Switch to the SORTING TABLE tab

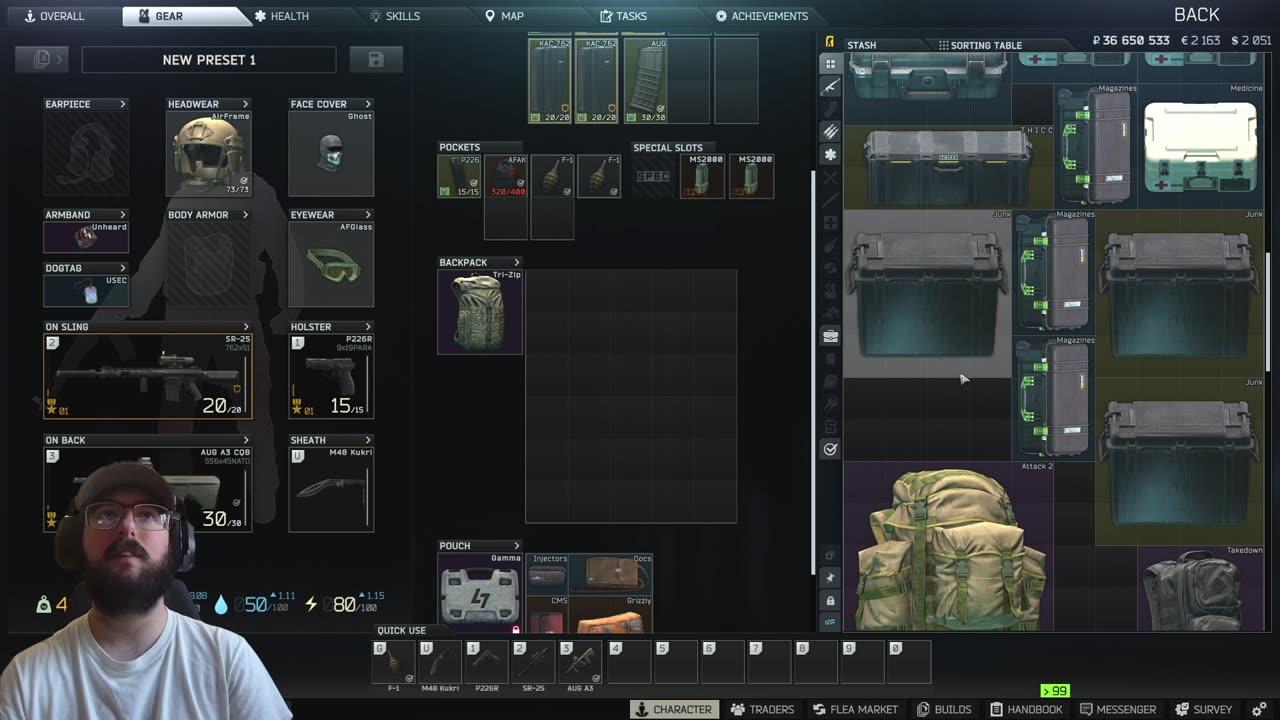tap(981, 45)
